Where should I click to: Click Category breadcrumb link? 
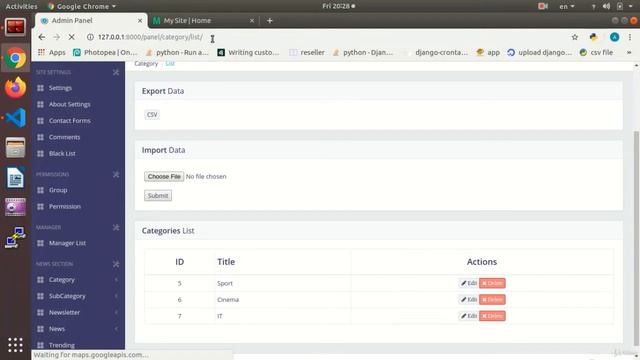click(x=146, y=64)
